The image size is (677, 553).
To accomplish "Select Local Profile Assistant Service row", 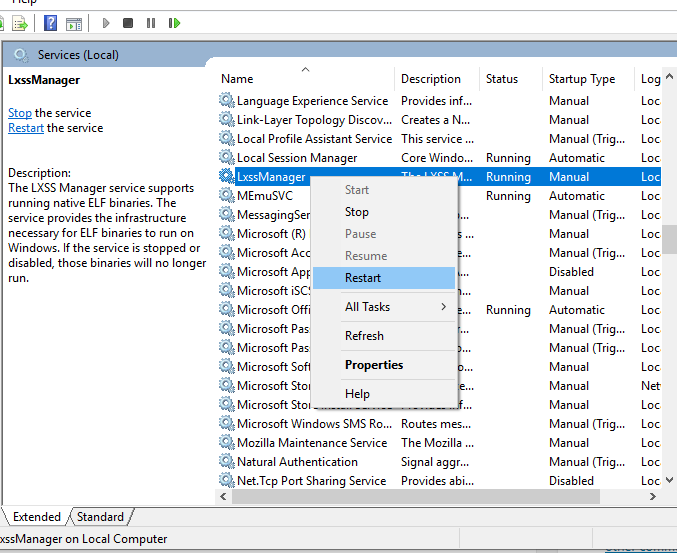I will [439, 139].
